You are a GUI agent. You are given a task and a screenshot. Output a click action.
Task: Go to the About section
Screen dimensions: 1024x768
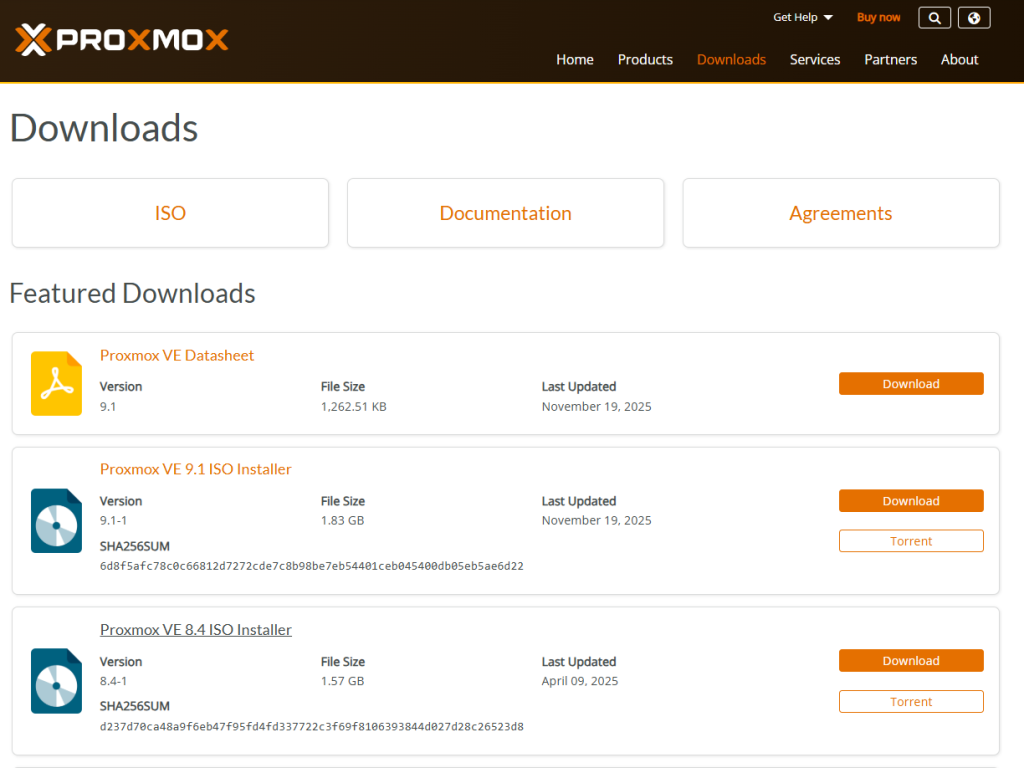(x=959, y=59)
